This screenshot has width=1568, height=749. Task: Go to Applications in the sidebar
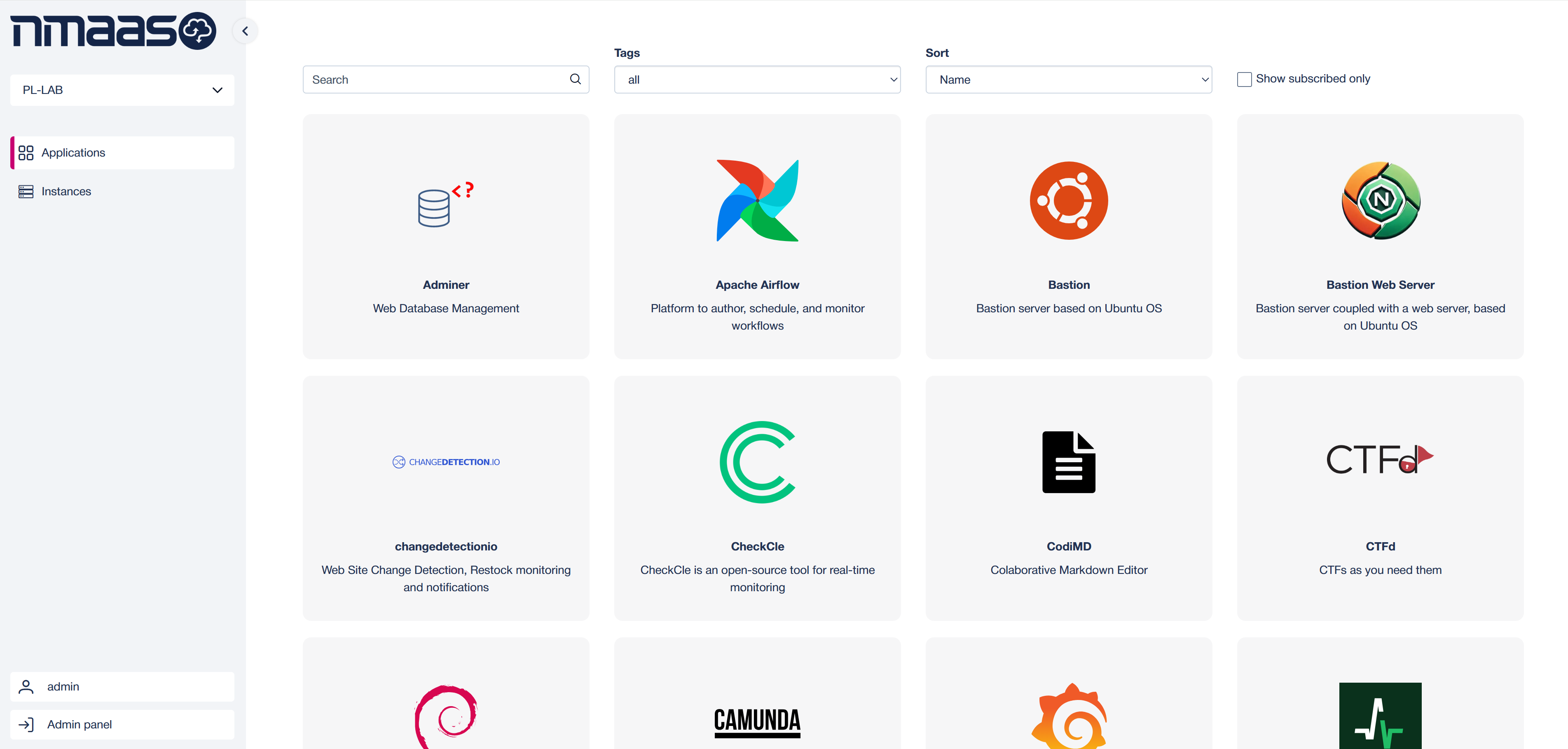122,153
